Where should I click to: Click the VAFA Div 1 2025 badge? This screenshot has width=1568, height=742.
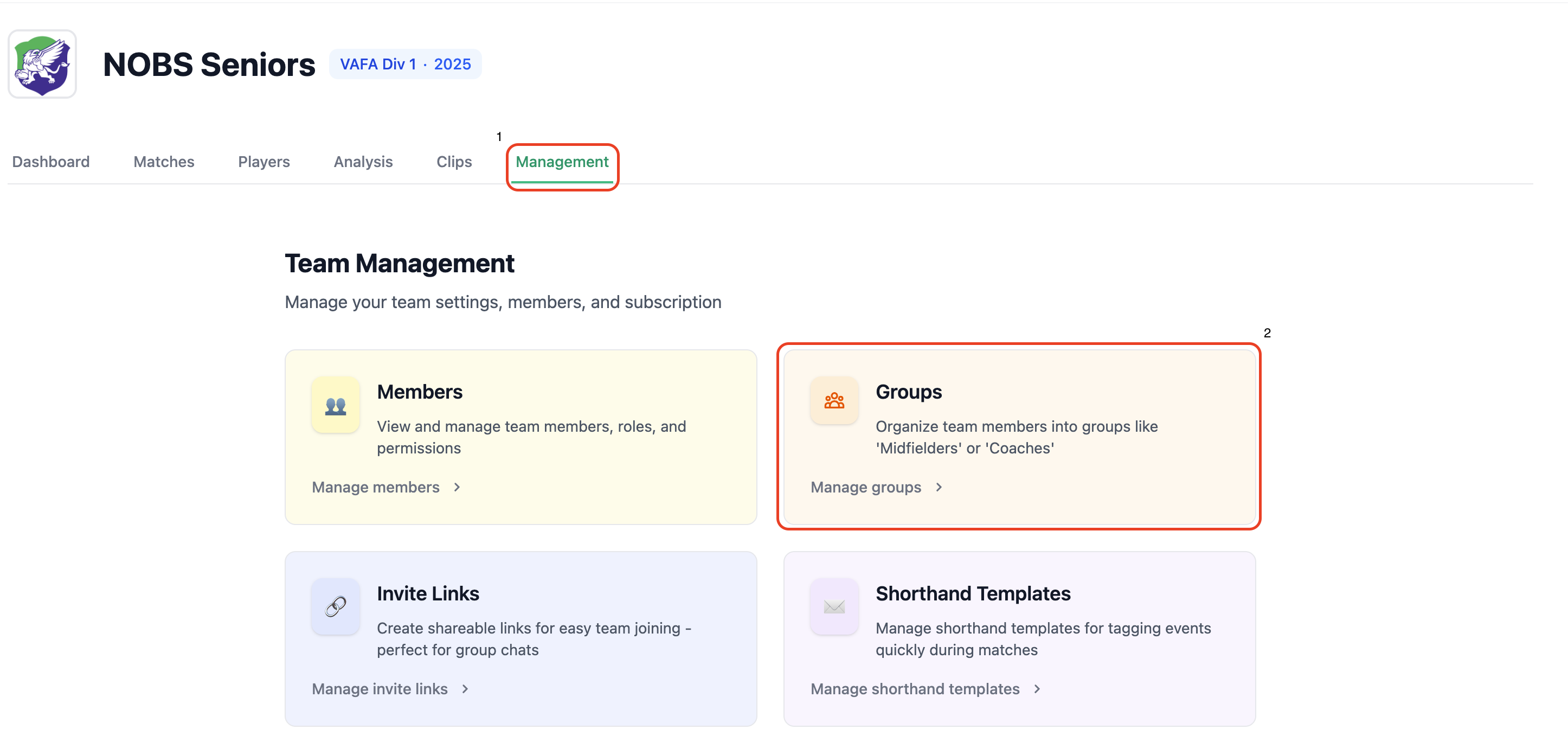[406, 63]
